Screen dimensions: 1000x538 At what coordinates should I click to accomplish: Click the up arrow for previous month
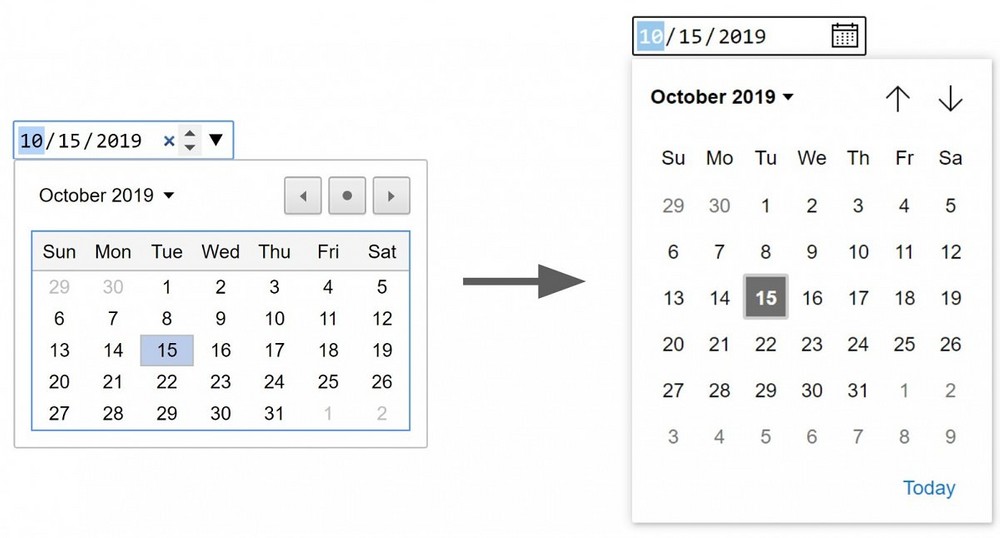(x=898, y=98)
